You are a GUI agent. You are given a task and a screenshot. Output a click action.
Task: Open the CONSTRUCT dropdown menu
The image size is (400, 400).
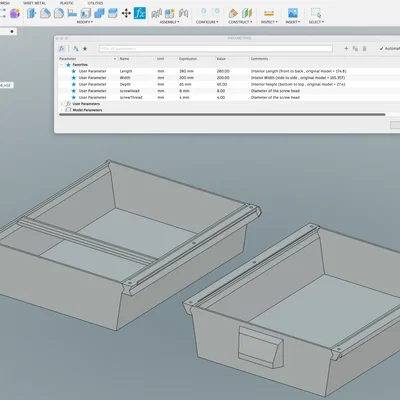coord(240,22)
